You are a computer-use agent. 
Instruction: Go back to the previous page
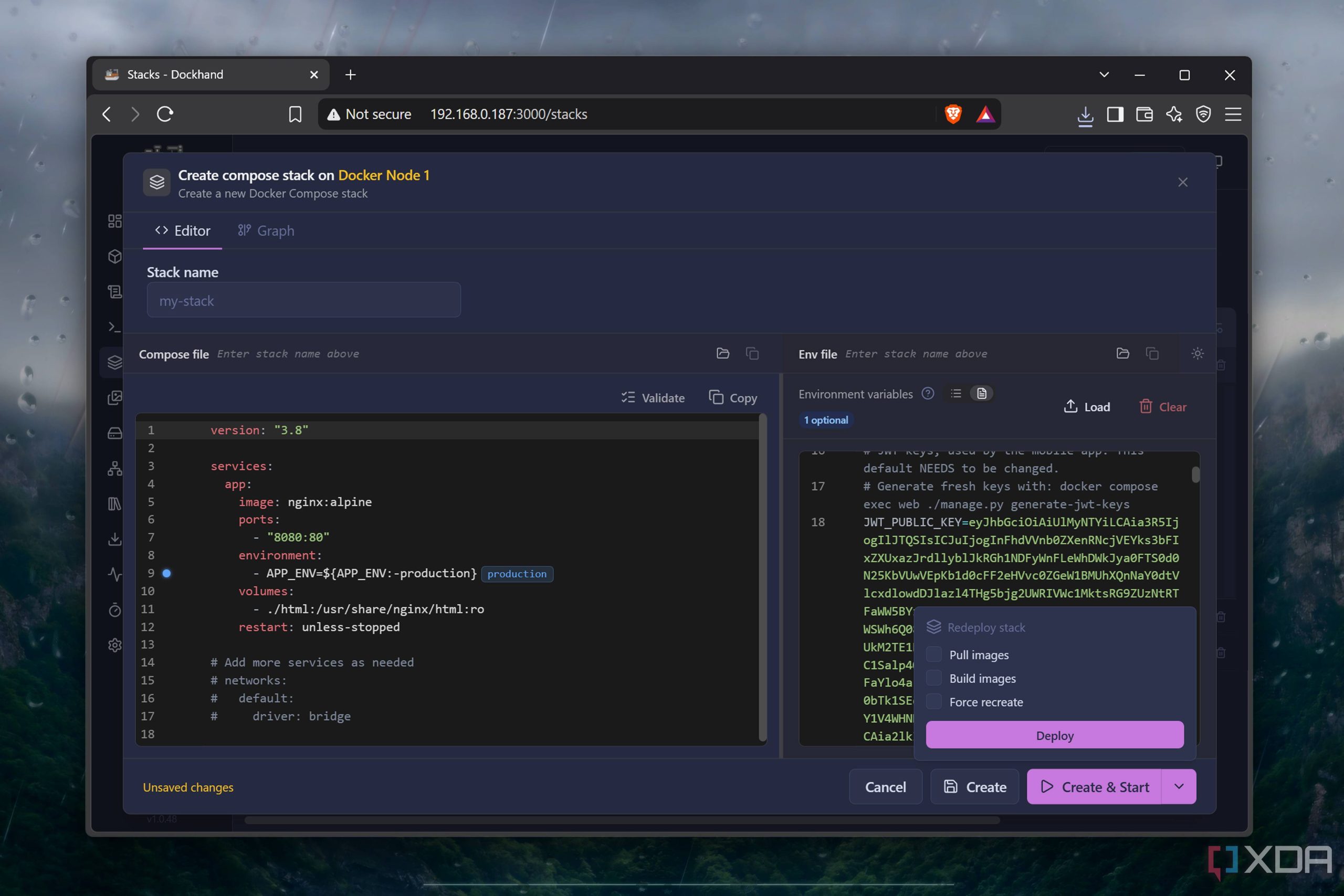[x=107, y=114]
